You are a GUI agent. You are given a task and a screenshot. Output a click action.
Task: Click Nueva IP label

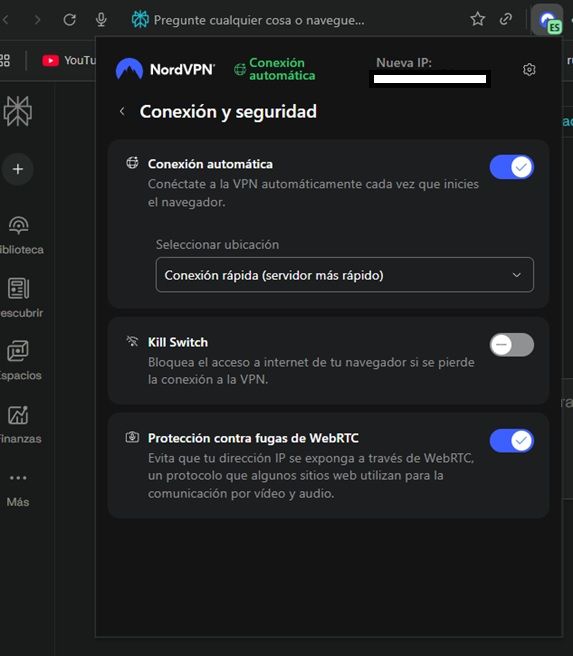click(404, 63)
